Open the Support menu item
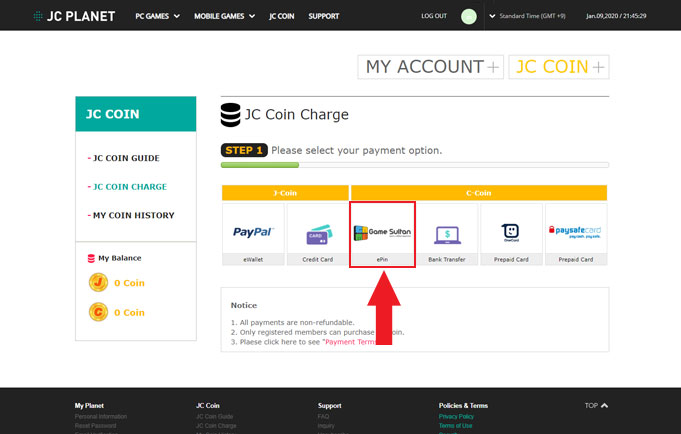Viewport: 681px width, 434px height. point(324,16)
